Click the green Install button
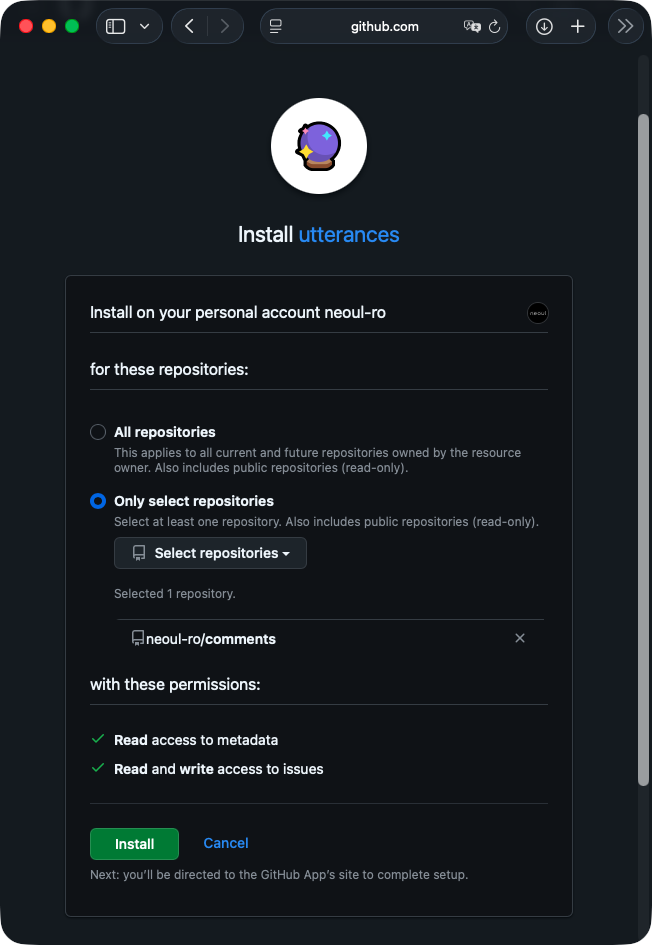Viewport: 652px width, 945px height. [134, 844]
